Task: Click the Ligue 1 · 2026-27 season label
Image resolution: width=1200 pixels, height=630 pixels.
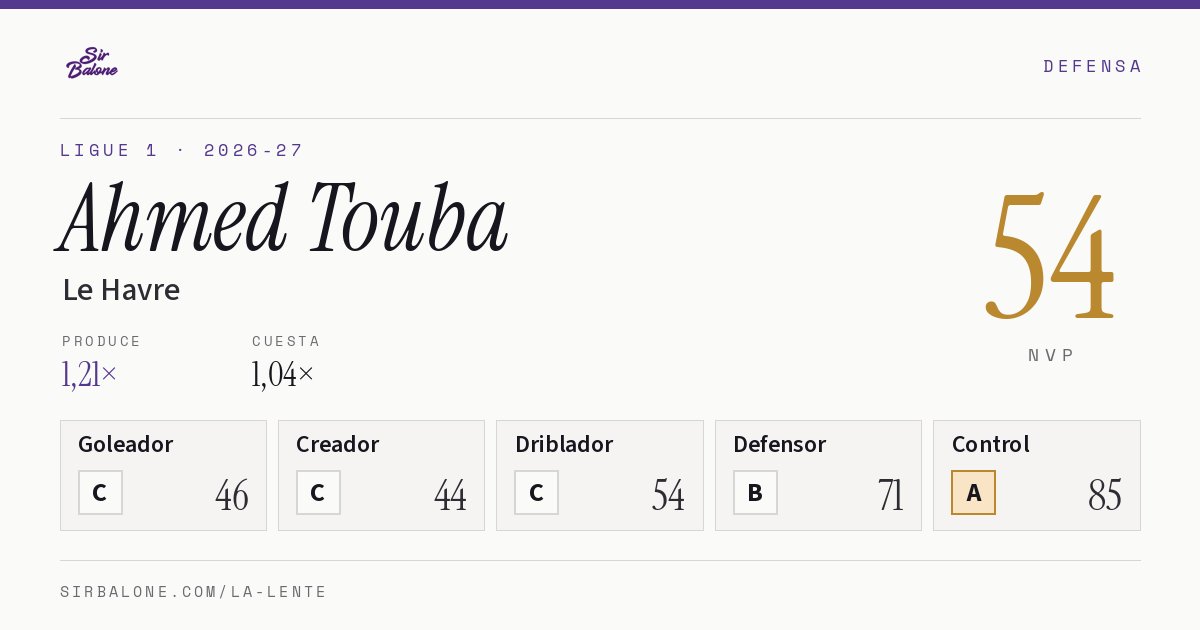Action: click(x=182, y=150)
